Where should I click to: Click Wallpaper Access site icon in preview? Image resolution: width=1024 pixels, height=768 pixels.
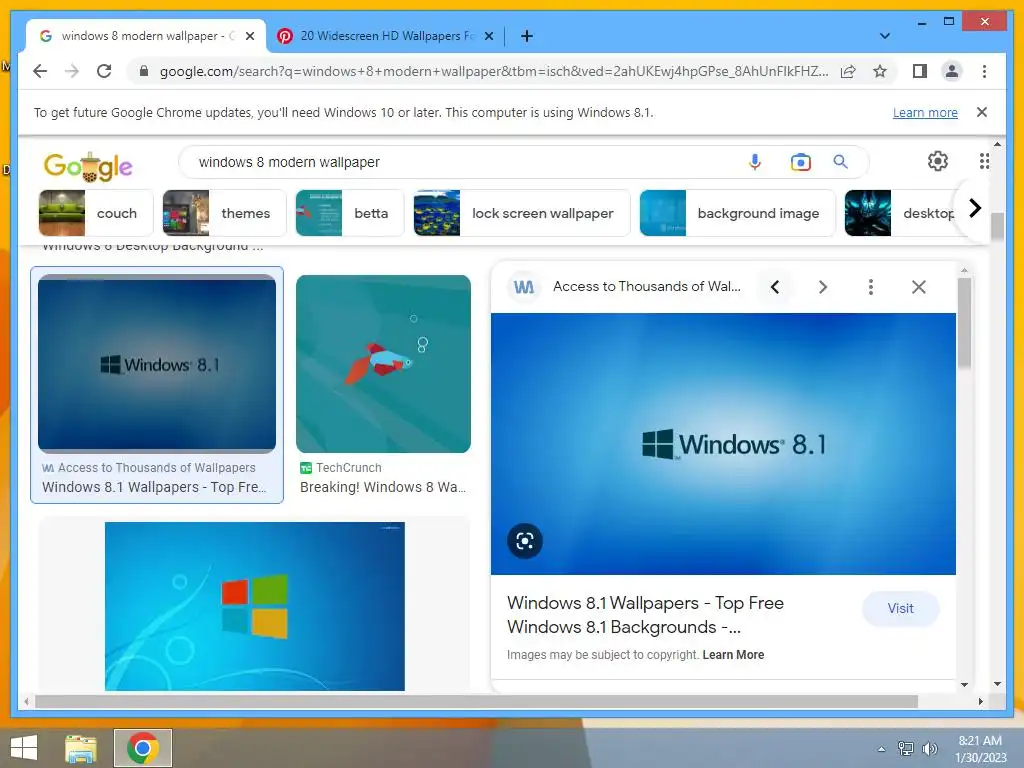point(524,287)
